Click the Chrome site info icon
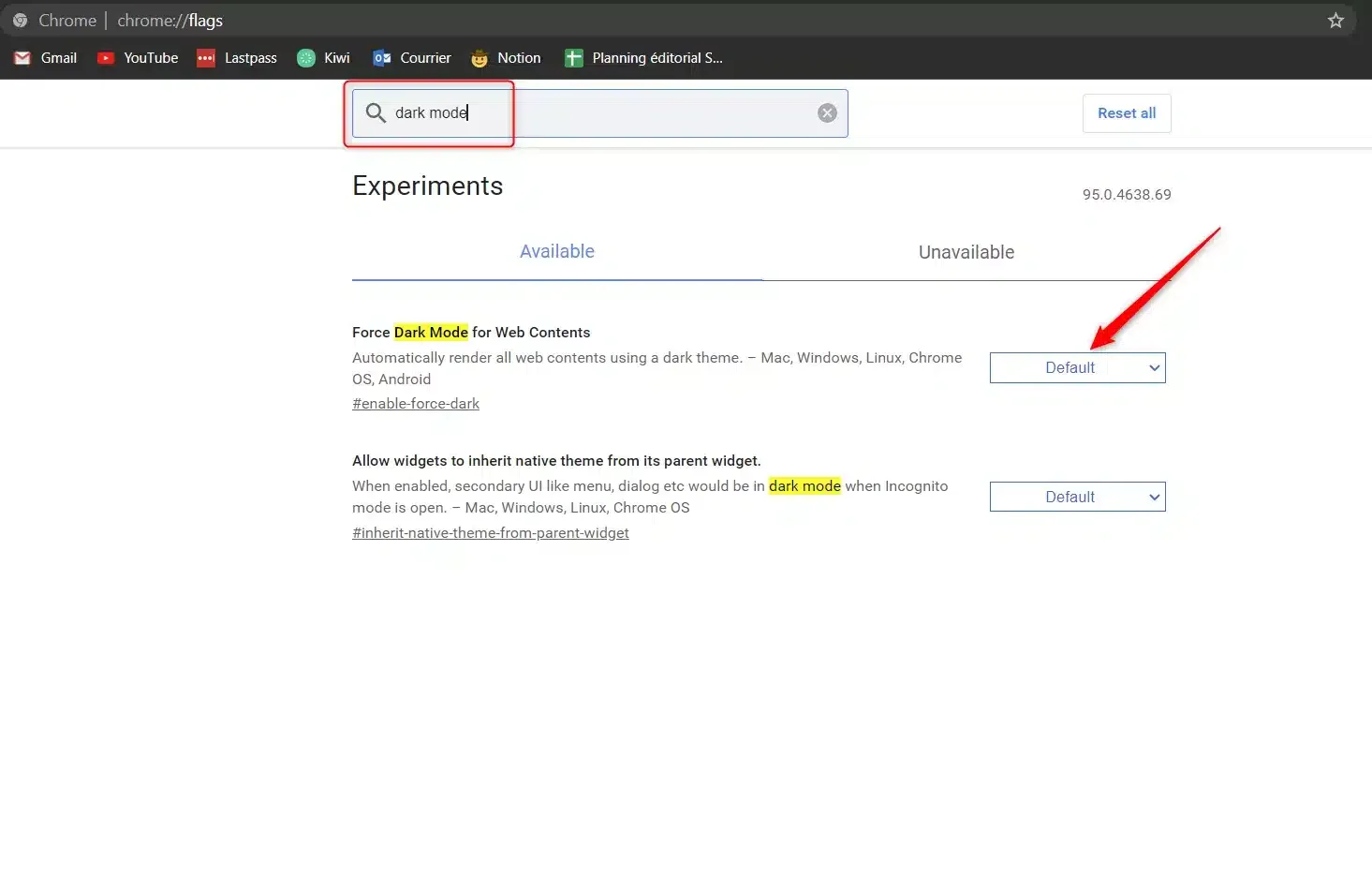This screenshot has height=893, width=1372. [x=20, y=21]
